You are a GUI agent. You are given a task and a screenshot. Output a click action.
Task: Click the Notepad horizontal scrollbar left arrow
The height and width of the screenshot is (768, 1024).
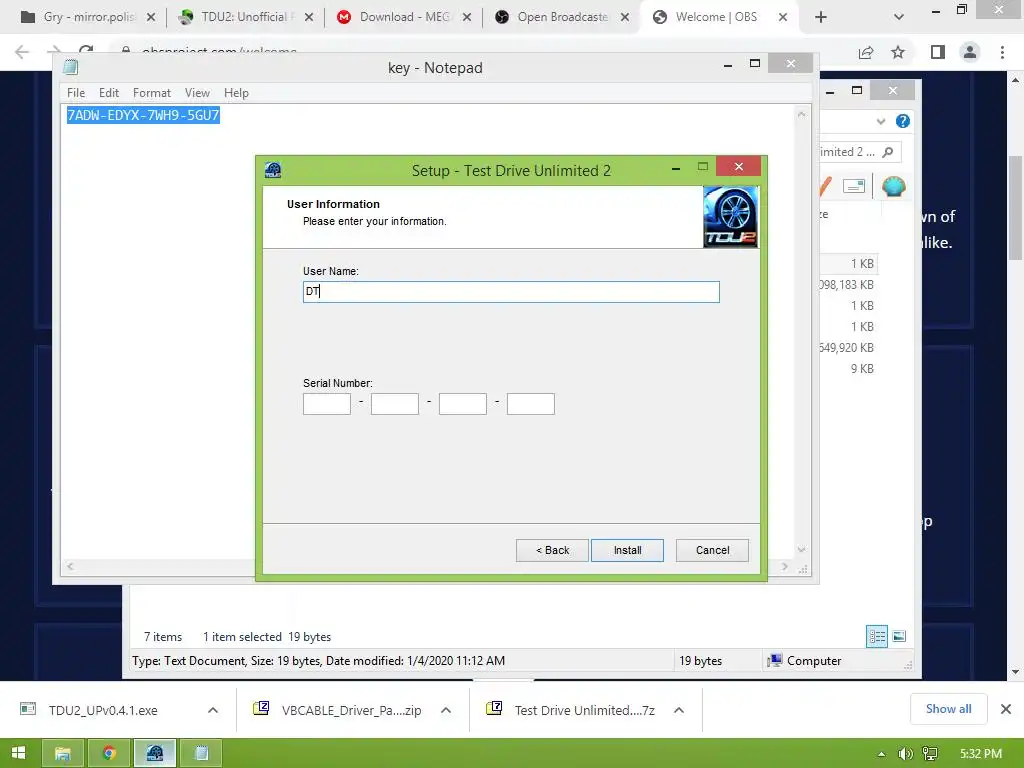(71, 567)
